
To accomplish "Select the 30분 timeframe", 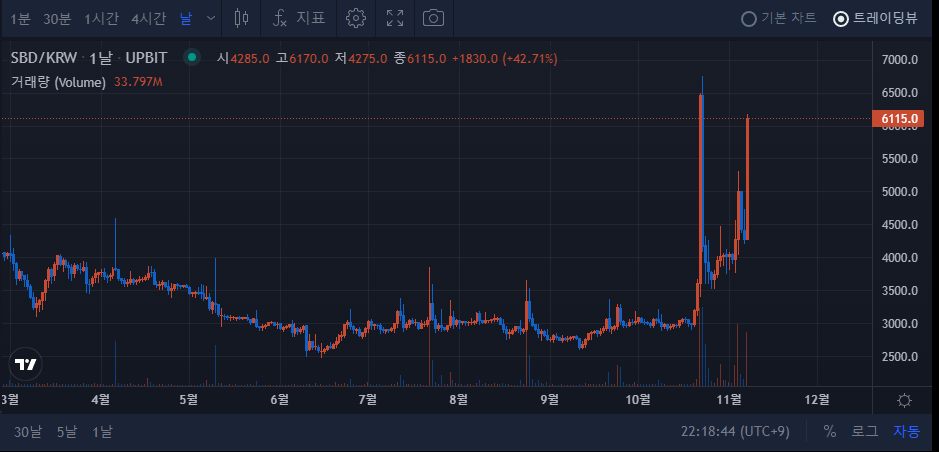I will pyautogui.click(x=57, y=19).
